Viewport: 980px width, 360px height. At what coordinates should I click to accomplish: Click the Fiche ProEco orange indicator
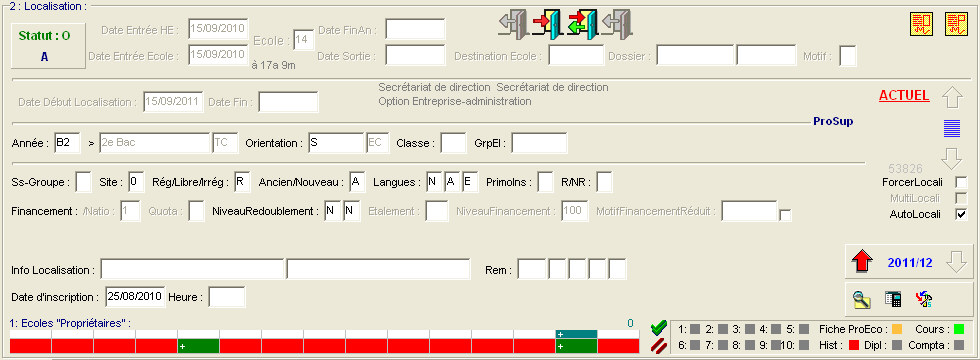[897, 329]
